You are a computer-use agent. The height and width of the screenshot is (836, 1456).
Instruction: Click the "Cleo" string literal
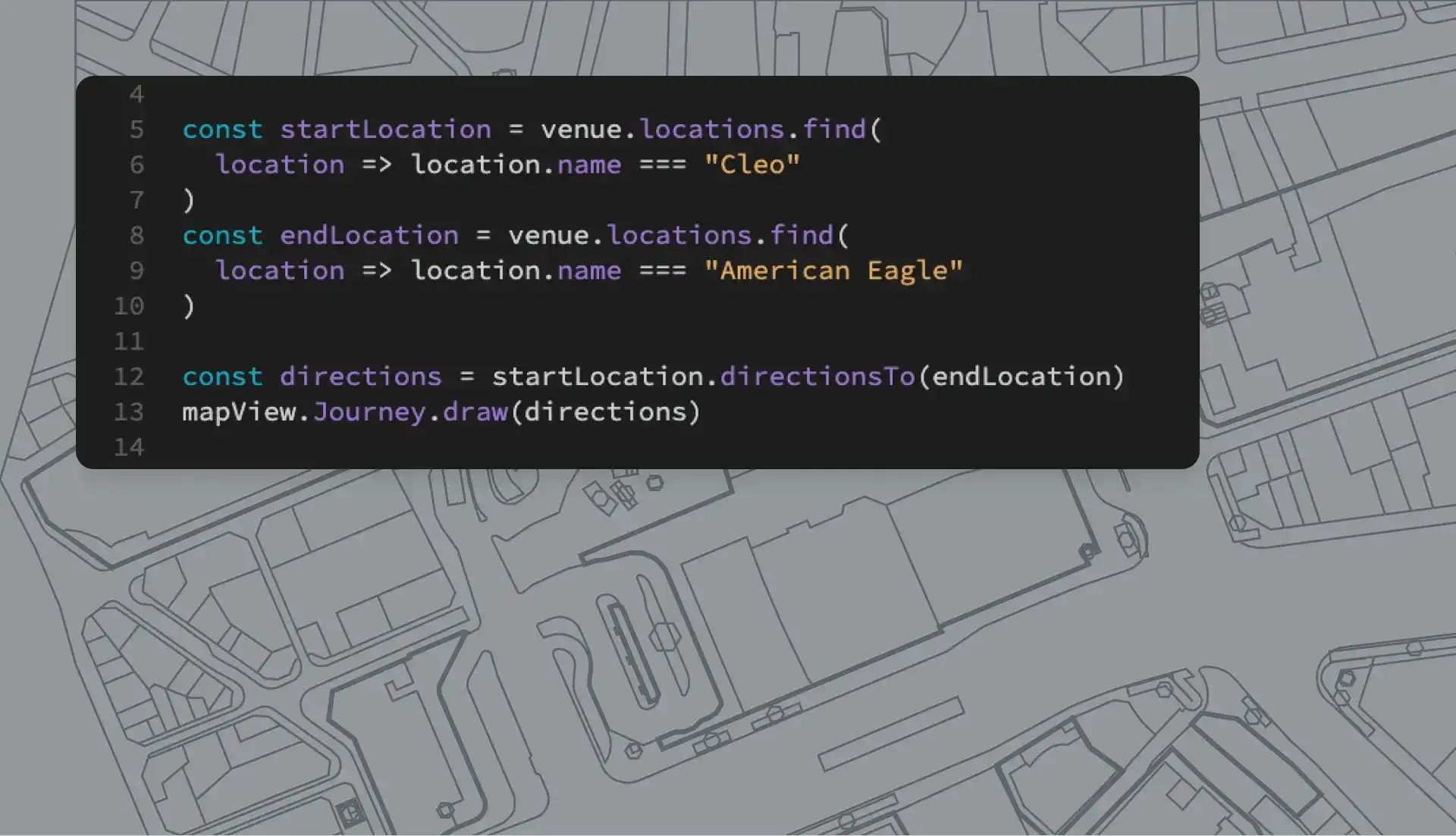coord(752,164)
